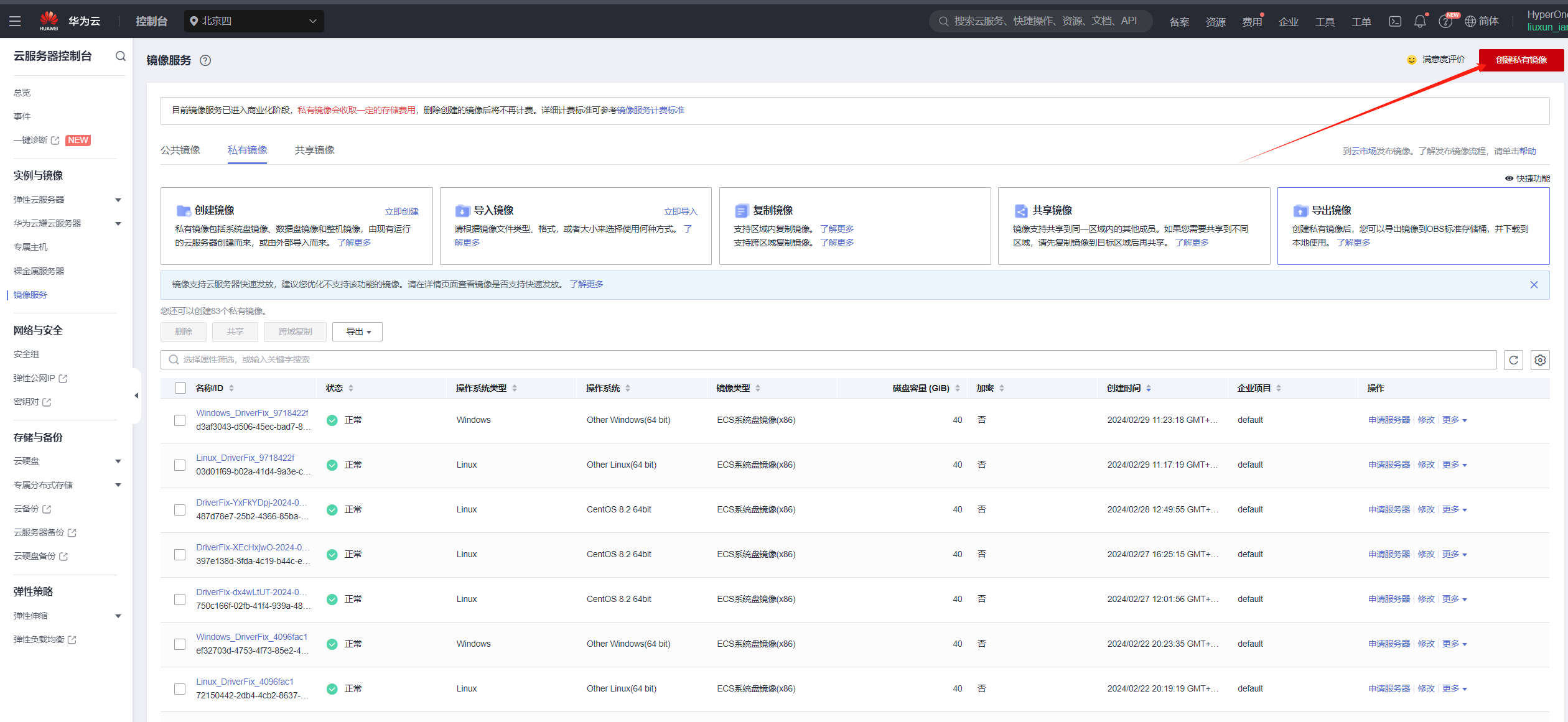The width and height of the screenshot is (1568, 722).
Task: Click 申请服务器 for Linux_DriverFix_9718422f
Action: (1389, 465)
